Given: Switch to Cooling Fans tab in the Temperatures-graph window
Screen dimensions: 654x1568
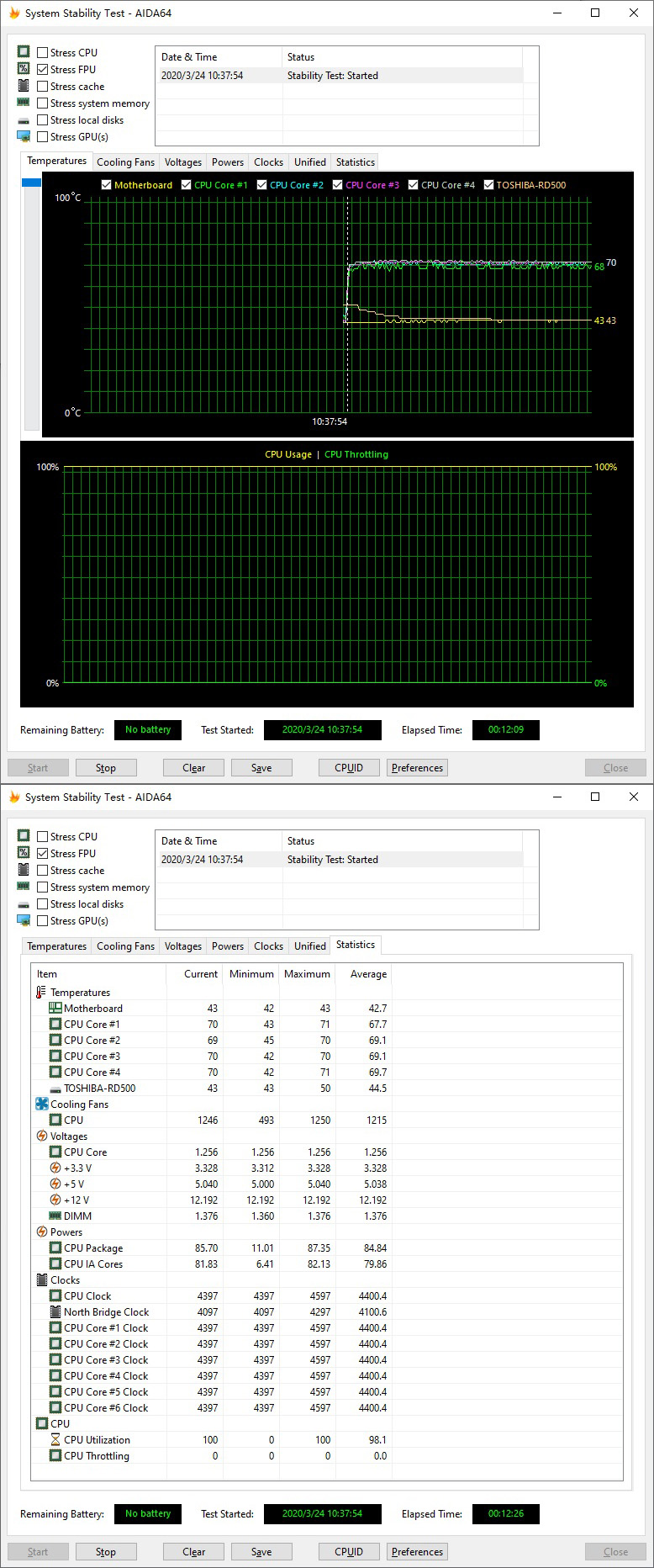Looking at the screenshot, I should coord(125,162).
